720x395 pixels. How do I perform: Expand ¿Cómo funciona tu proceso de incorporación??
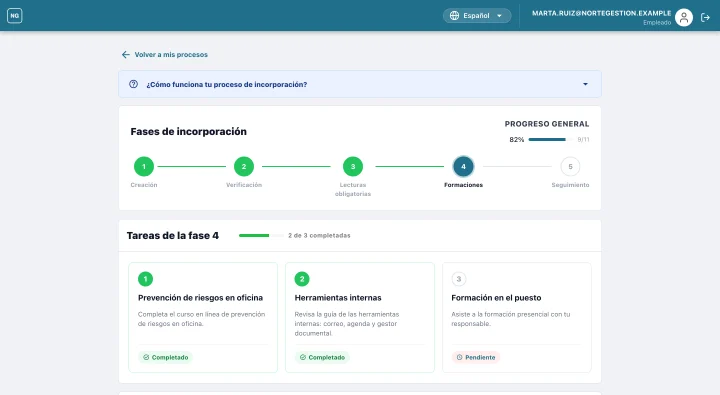(x=360, y=84)
